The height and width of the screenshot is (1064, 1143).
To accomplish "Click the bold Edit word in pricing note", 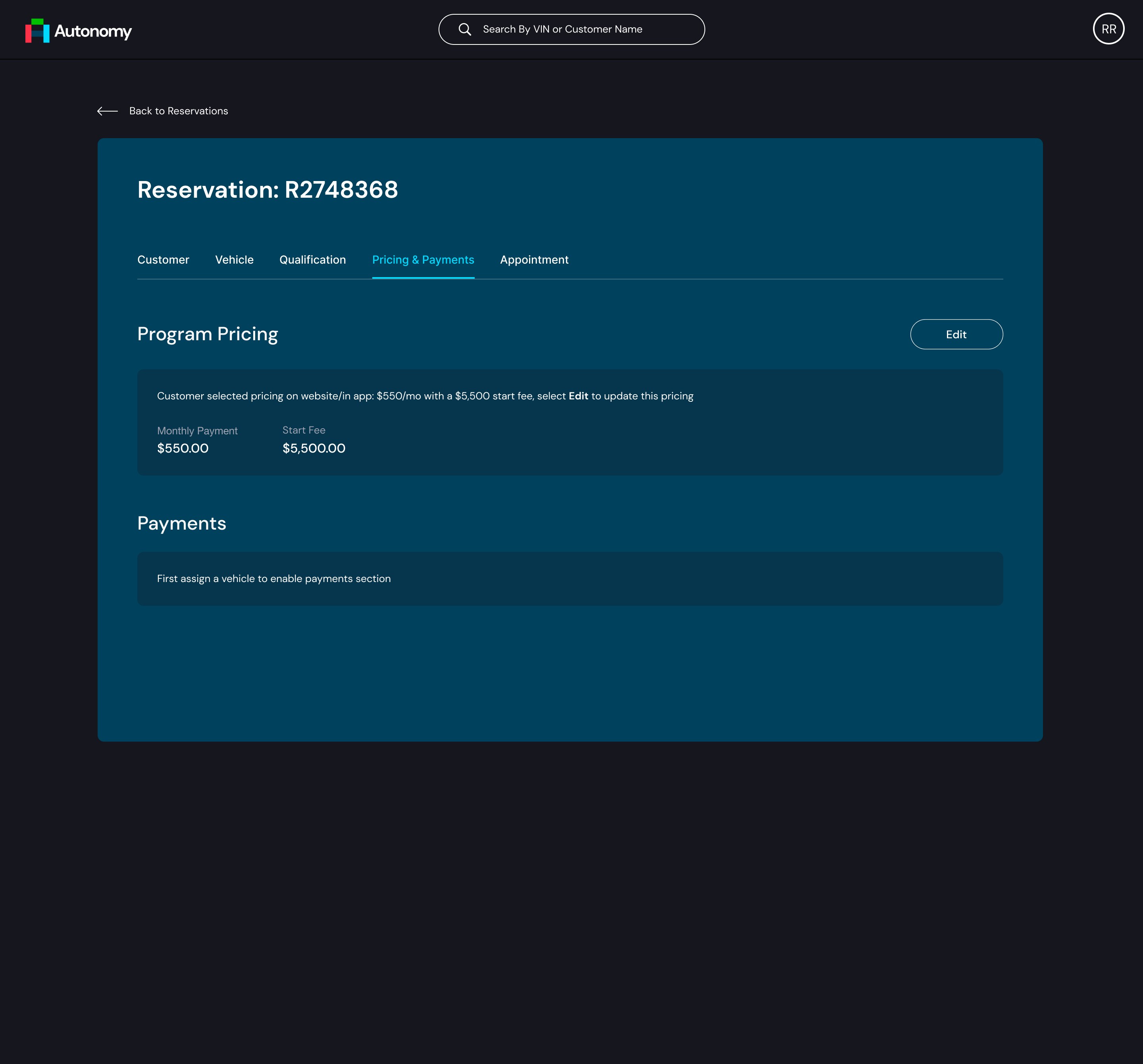I will coord(578,396).
